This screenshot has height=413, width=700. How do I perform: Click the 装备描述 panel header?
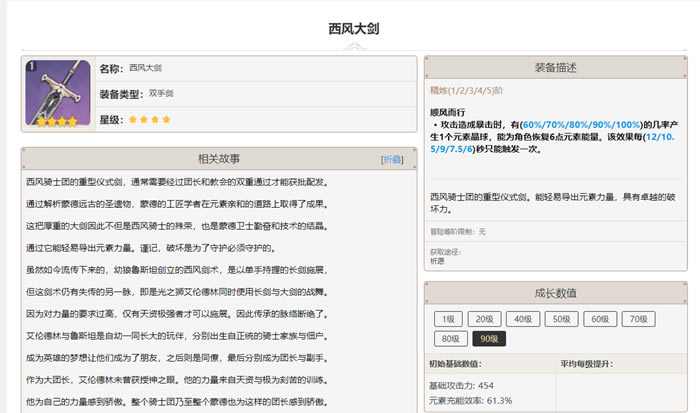coord(555,68)
